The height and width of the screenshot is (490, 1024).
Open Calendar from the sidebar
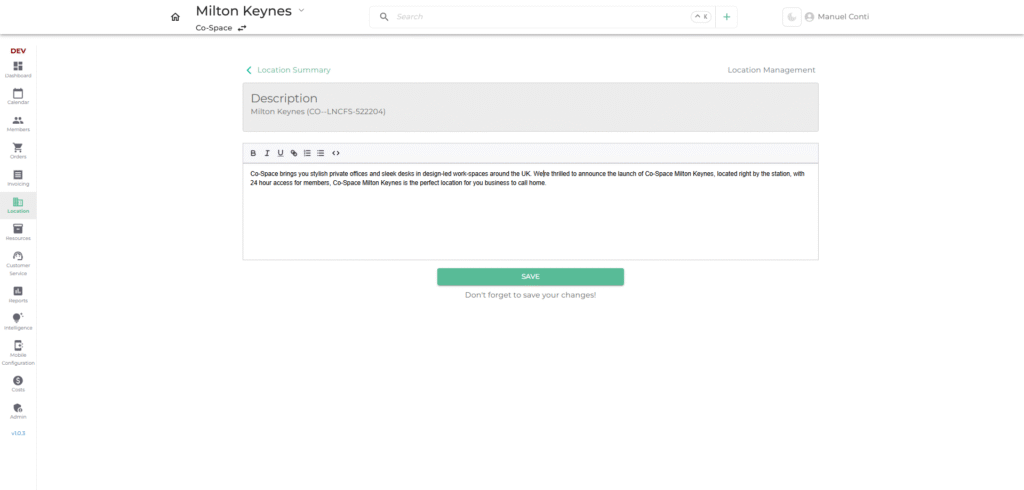click(18, 96)
